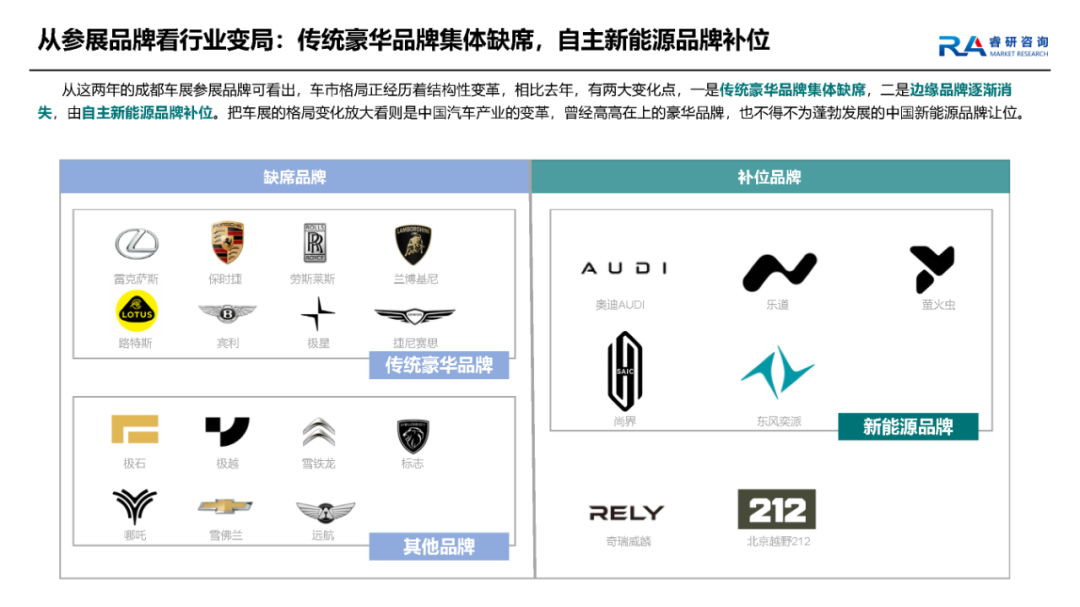Click the AUDI wordmark logo
1080x607 pixels.
coord(624,268)
